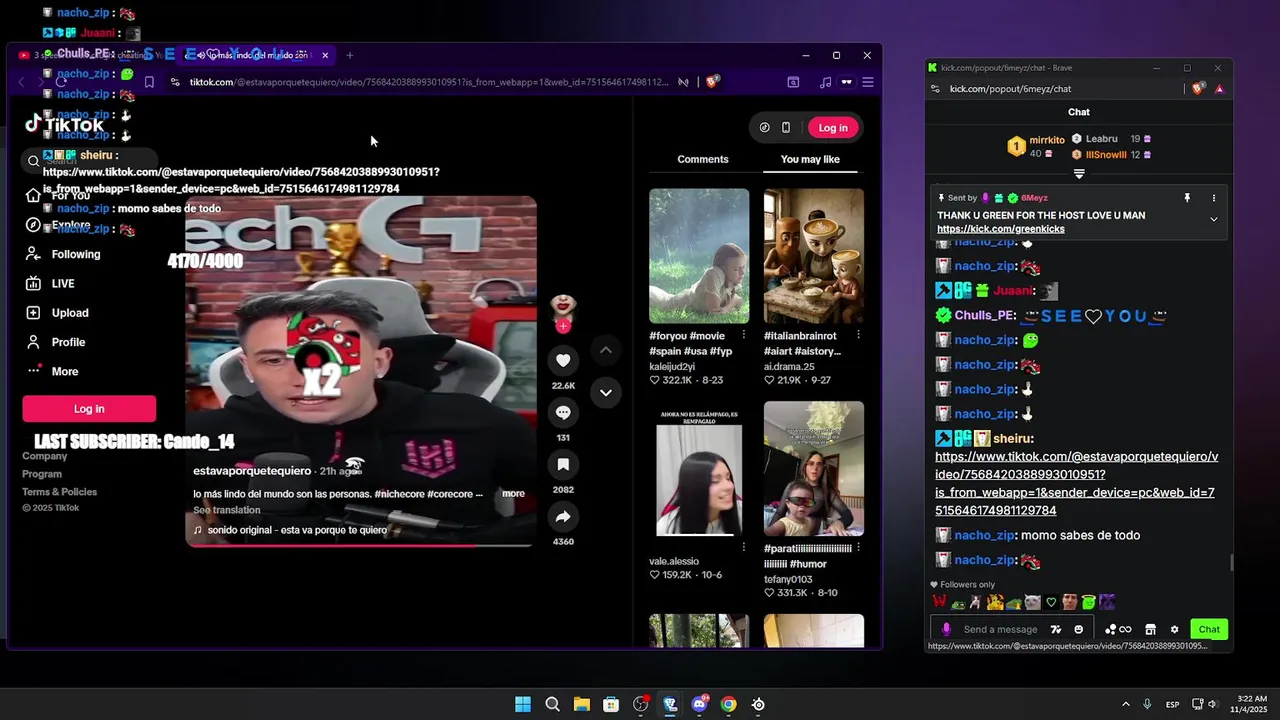
Task: Open estavaporquetequiero creator name
Action: [x=252, y=471]
